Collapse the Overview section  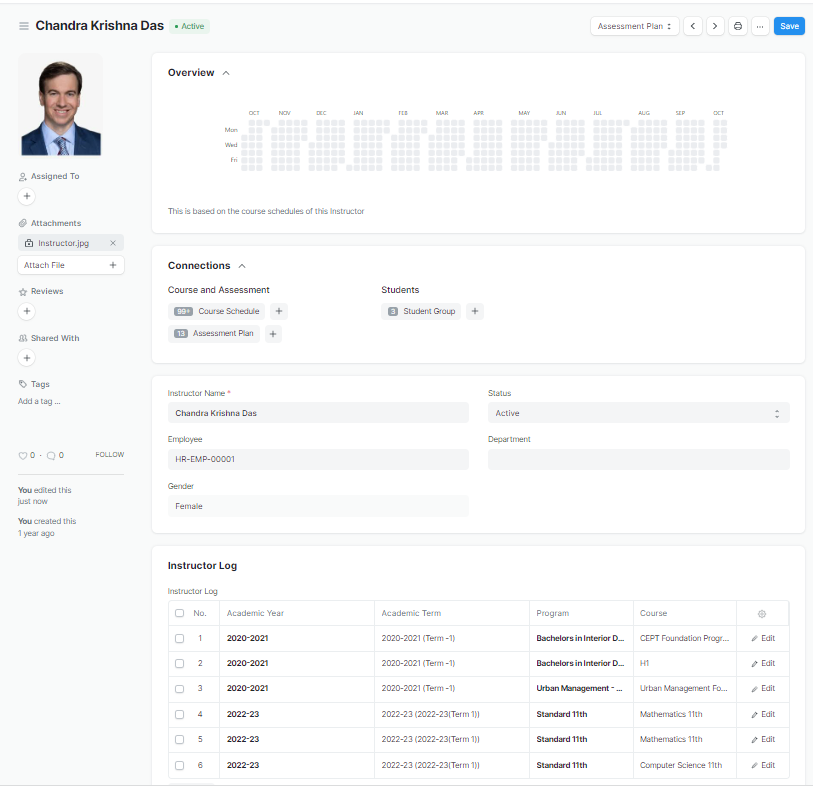pos(226,73)
